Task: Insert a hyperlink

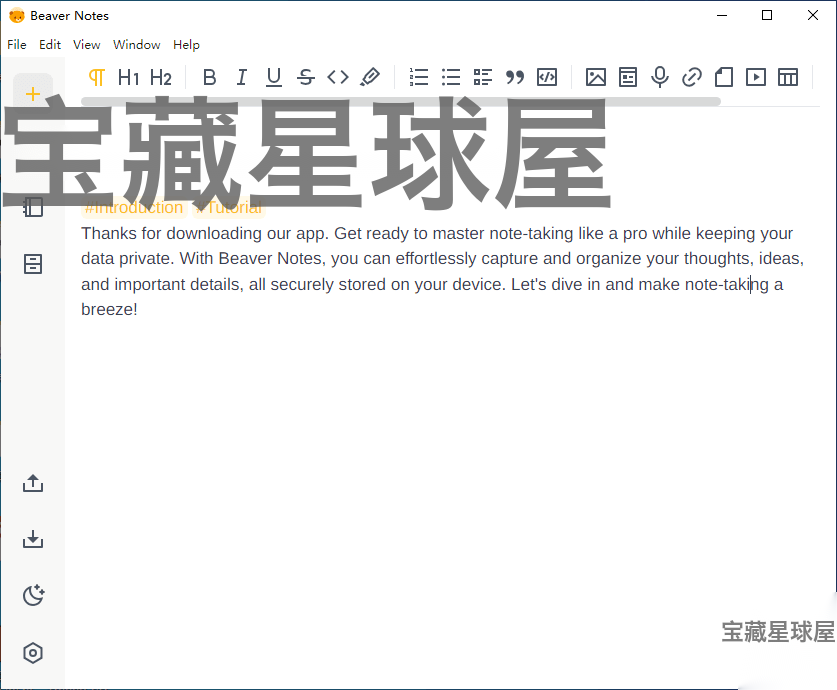Action: 692,77
